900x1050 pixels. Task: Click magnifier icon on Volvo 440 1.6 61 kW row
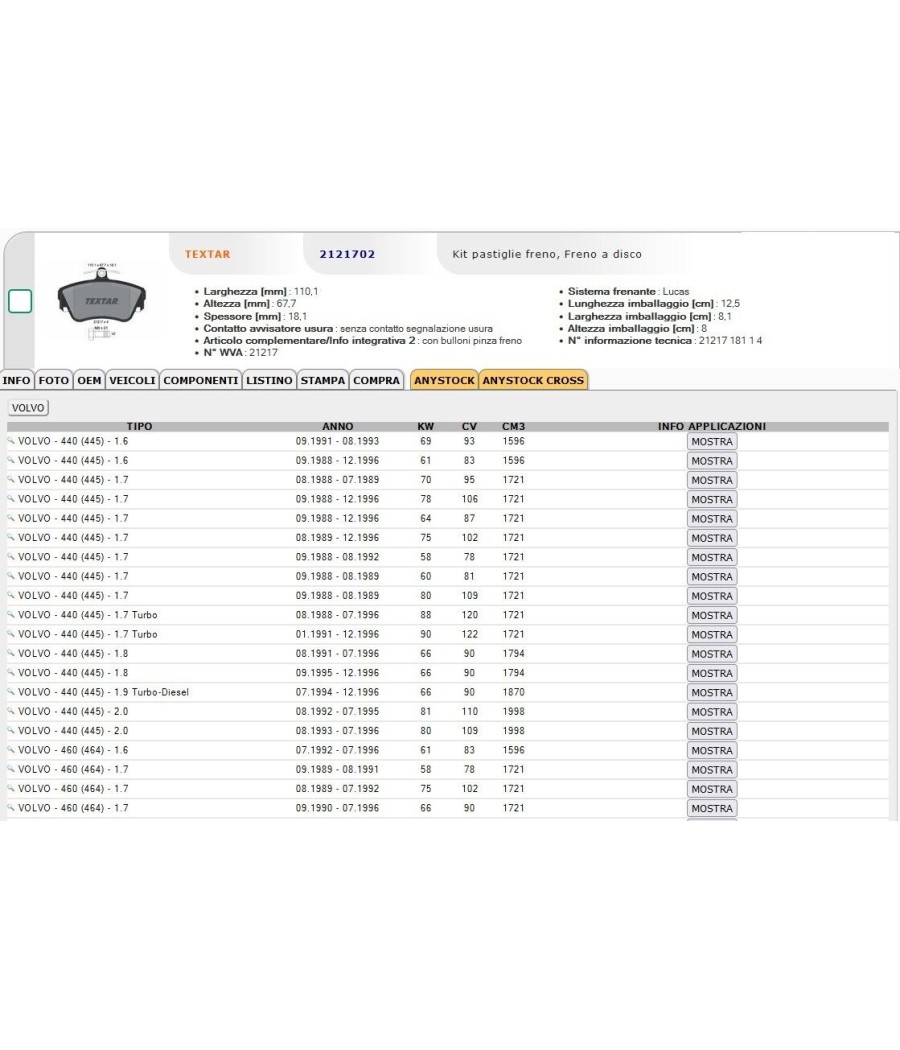(x=11, y=460)
